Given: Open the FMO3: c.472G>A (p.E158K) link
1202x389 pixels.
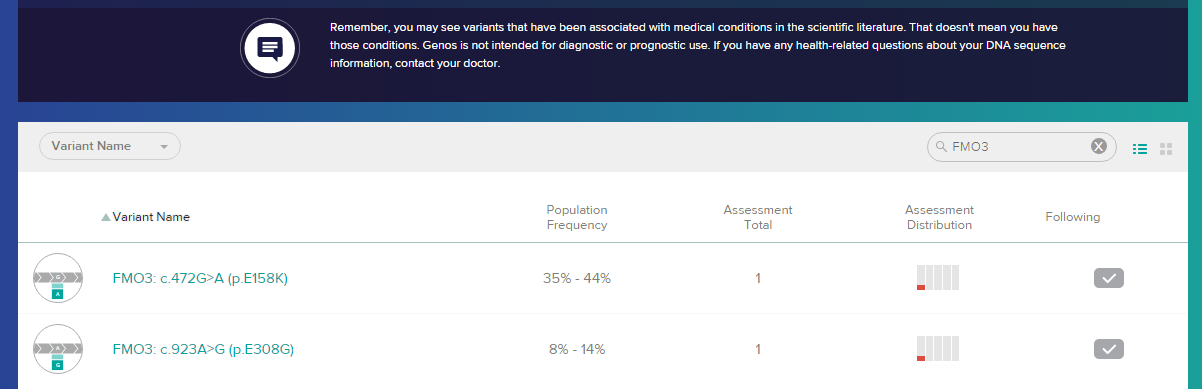Looking at the screenshot, I should (200, 278).
